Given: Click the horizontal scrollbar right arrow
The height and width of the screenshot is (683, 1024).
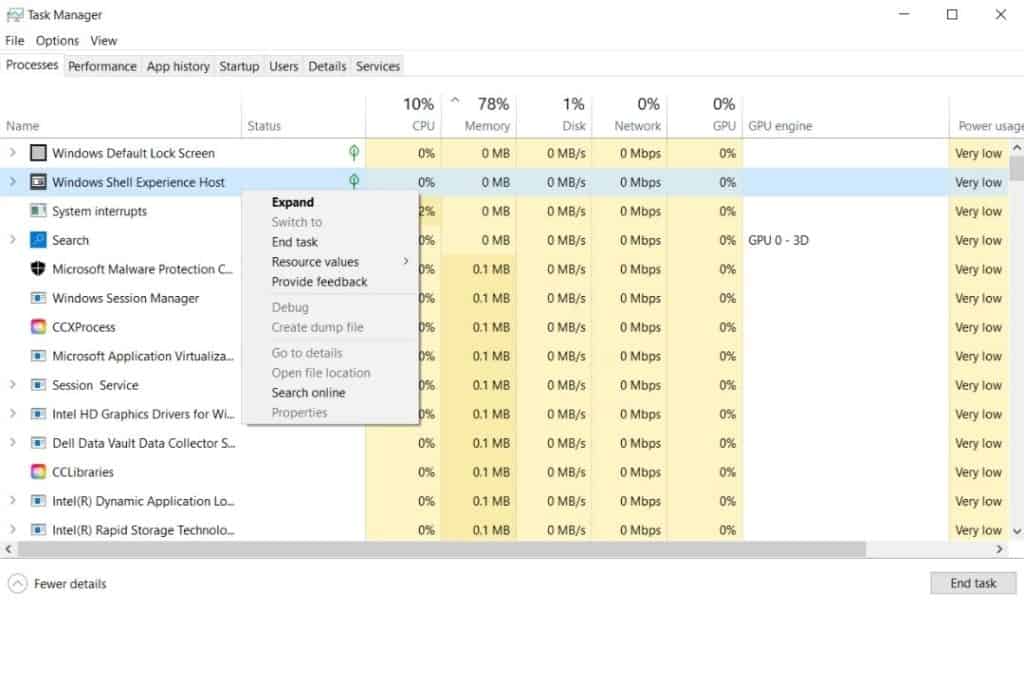Looking at the screenshot, I should (x=999, y=549).
